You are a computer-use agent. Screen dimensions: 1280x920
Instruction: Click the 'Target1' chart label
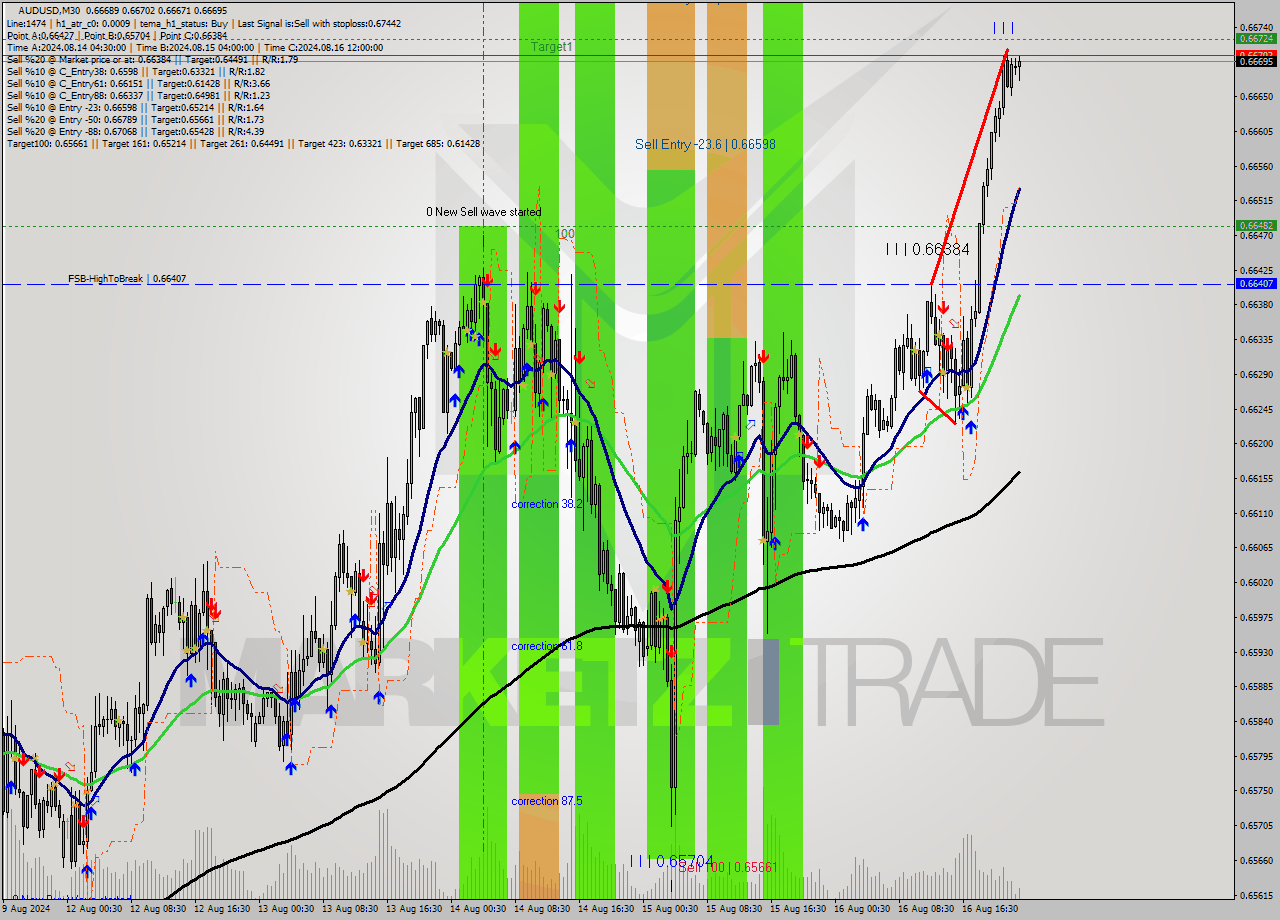click(552, 47)
